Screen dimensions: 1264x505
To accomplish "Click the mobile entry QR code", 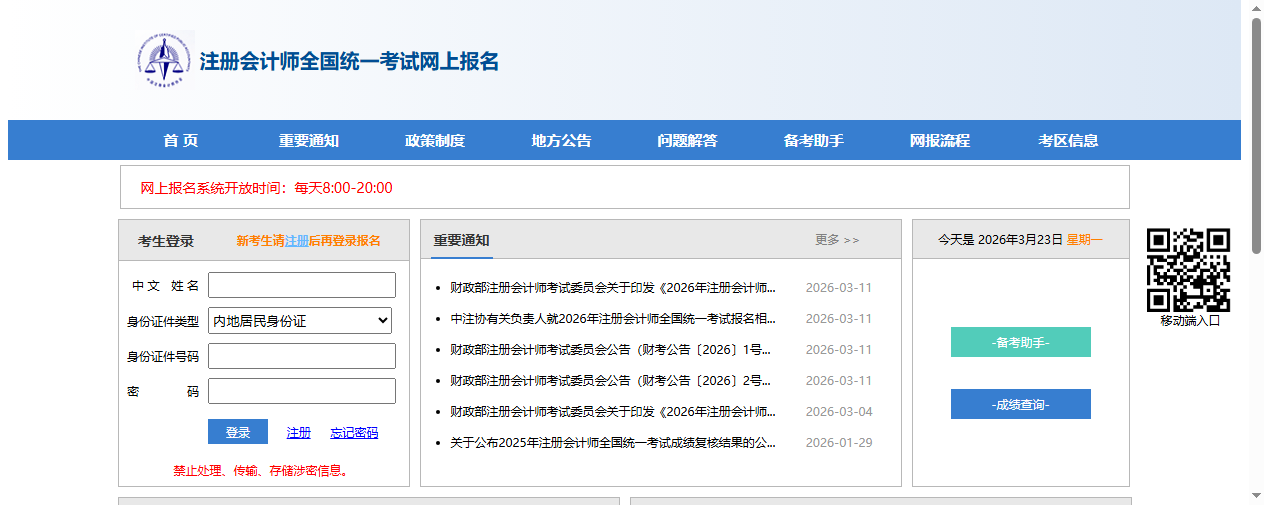I will tap(1188, 269).
